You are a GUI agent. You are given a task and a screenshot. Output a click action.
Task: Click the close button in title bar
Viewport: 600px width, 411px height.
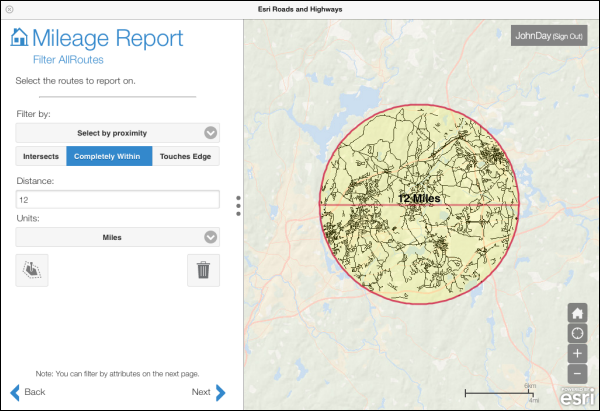[10, 8]
